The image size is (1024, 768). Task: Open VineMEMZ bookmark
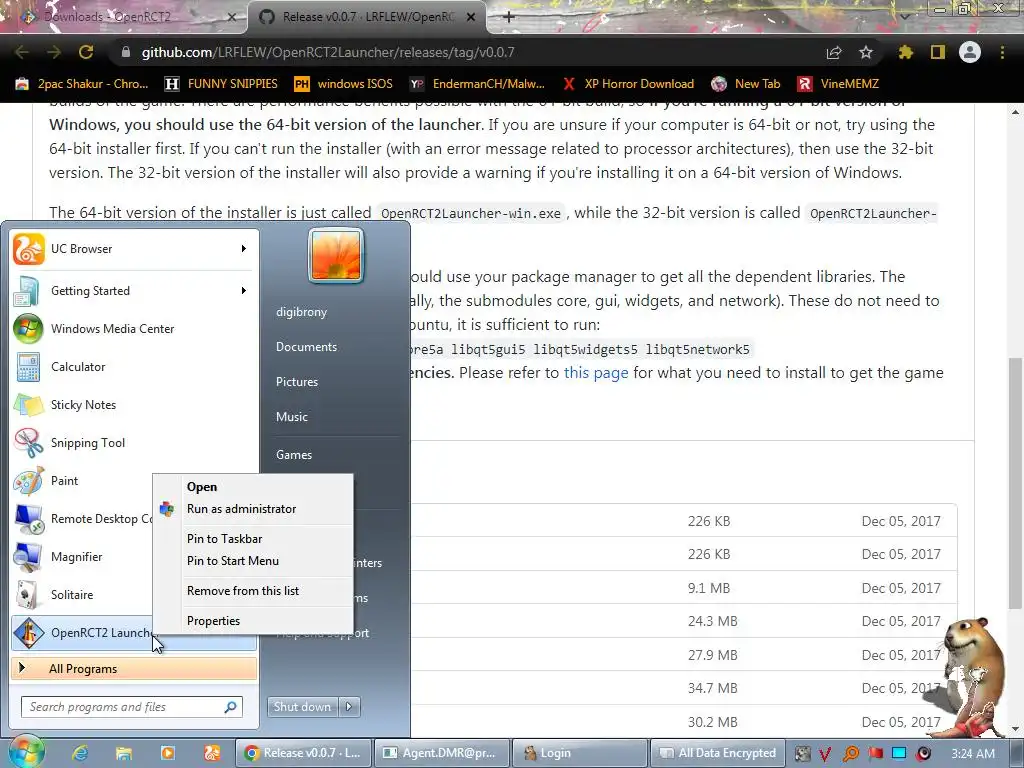pos(839,84)
